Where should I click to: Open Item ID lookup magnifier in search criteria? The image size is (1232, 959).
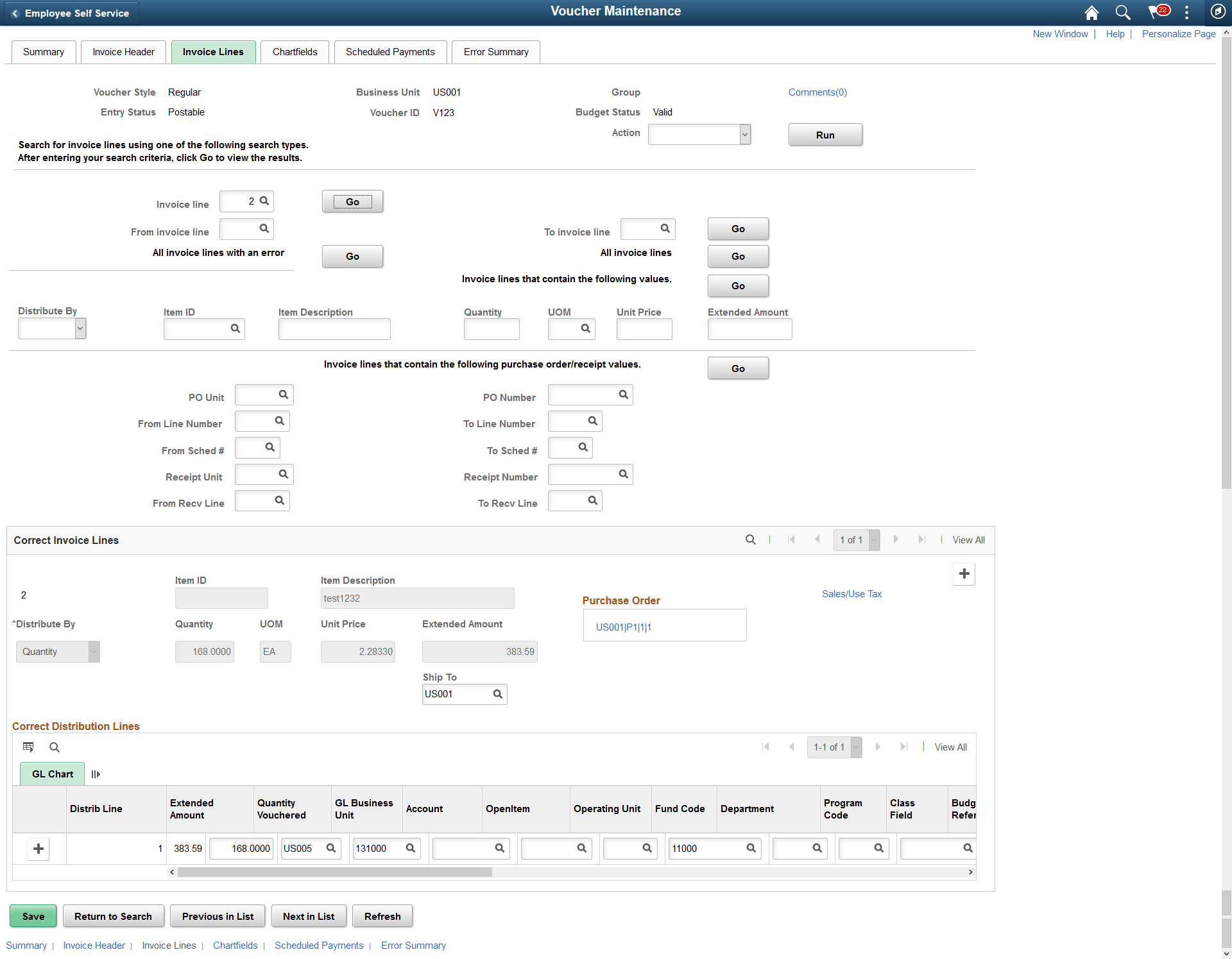235,328
